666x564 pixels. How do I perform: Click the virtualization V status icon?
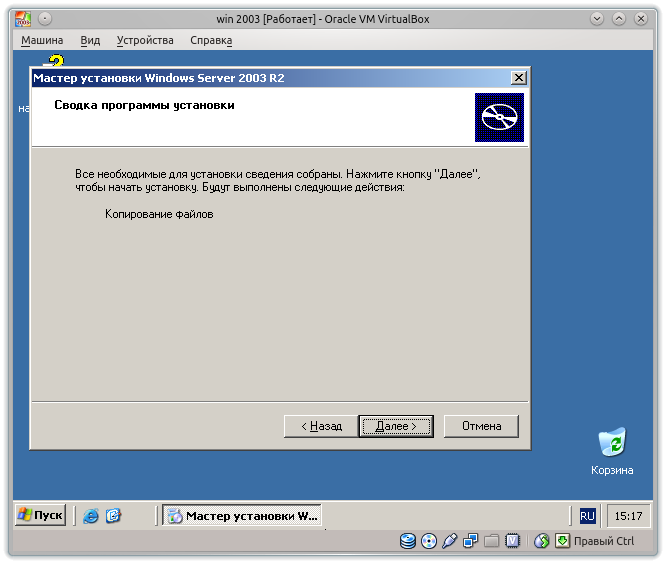click(x=513, y=541)
